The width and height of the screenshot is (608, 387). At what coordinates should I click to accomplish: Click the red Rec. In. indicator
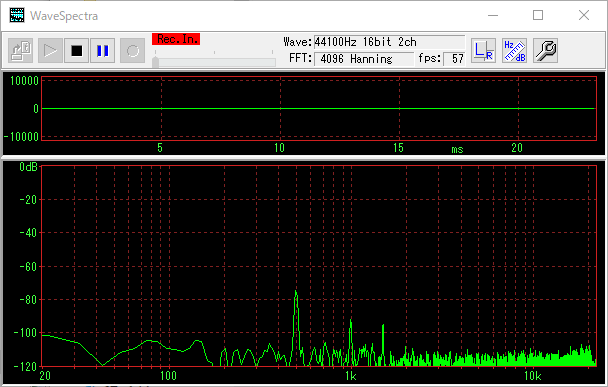tap(176, 39)
